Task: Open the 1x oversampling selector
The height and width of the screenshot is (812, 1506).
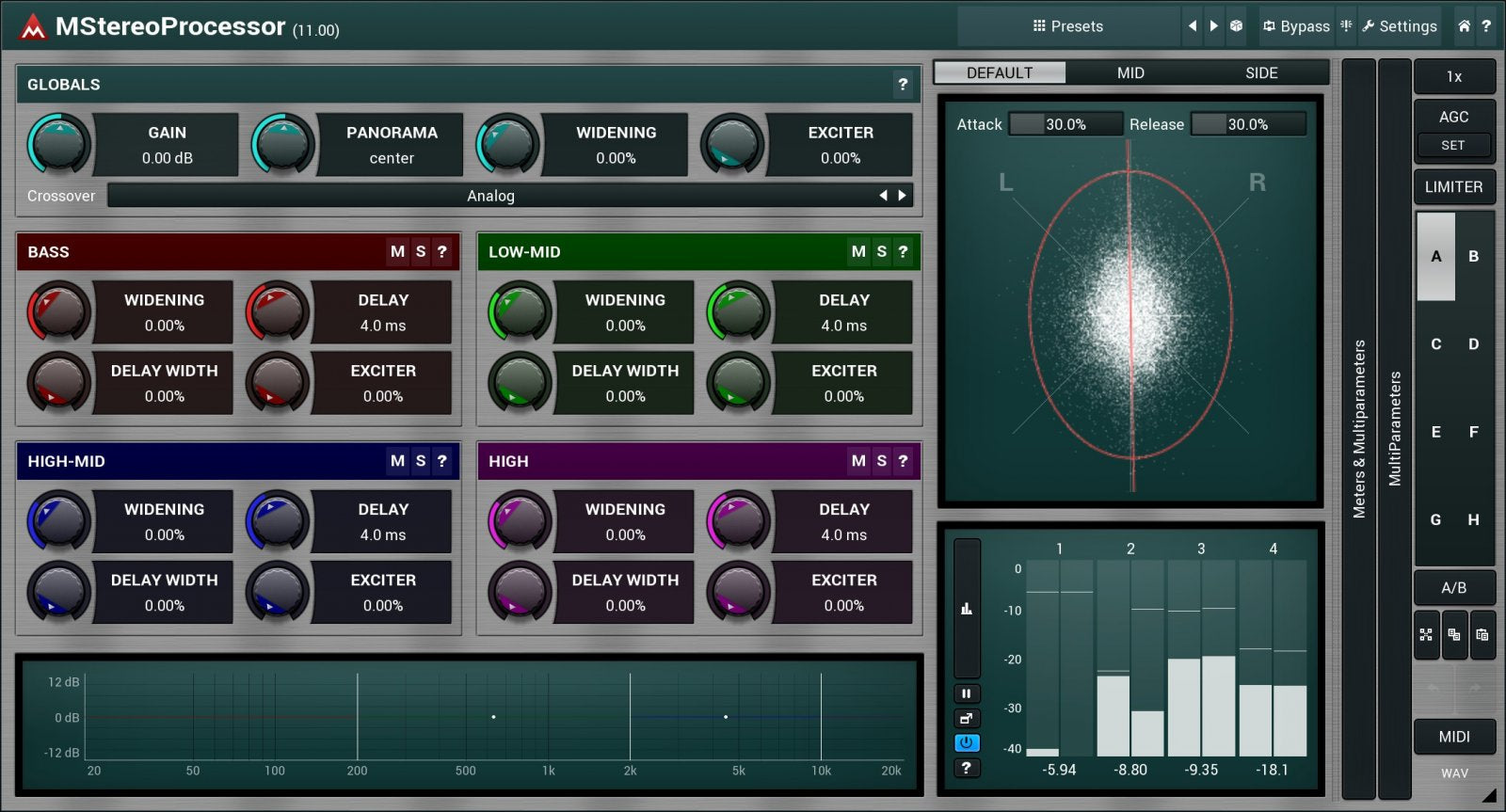Action: tap(1454, 77)
